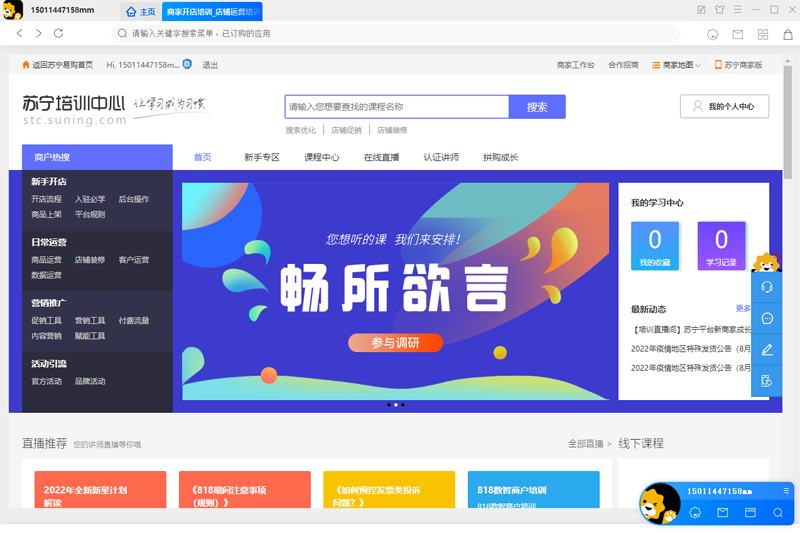The width and height of the screenshot is (800, 533).
Task: Open menu icon on chat widget header
Action: click(x=786, y=491)
